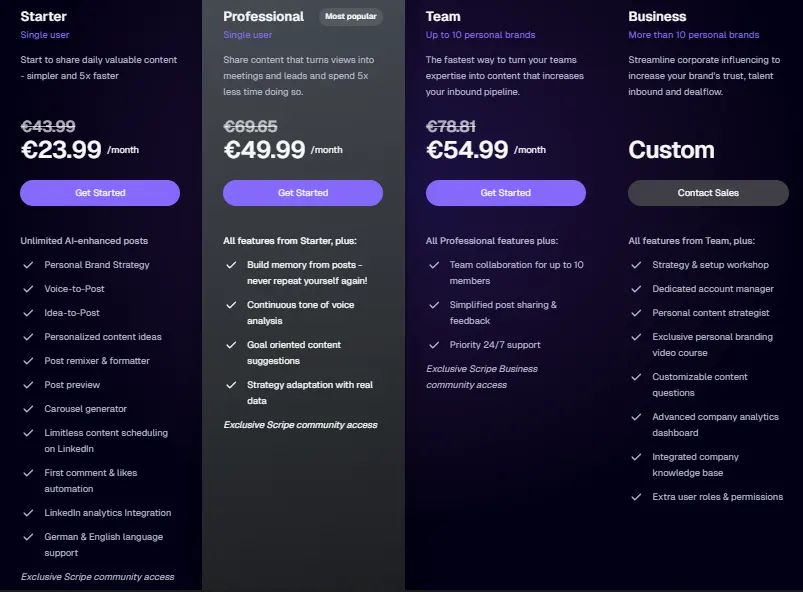
Task: Click the checkmark beside Voice-to-Post
Action: pos(29,289)
